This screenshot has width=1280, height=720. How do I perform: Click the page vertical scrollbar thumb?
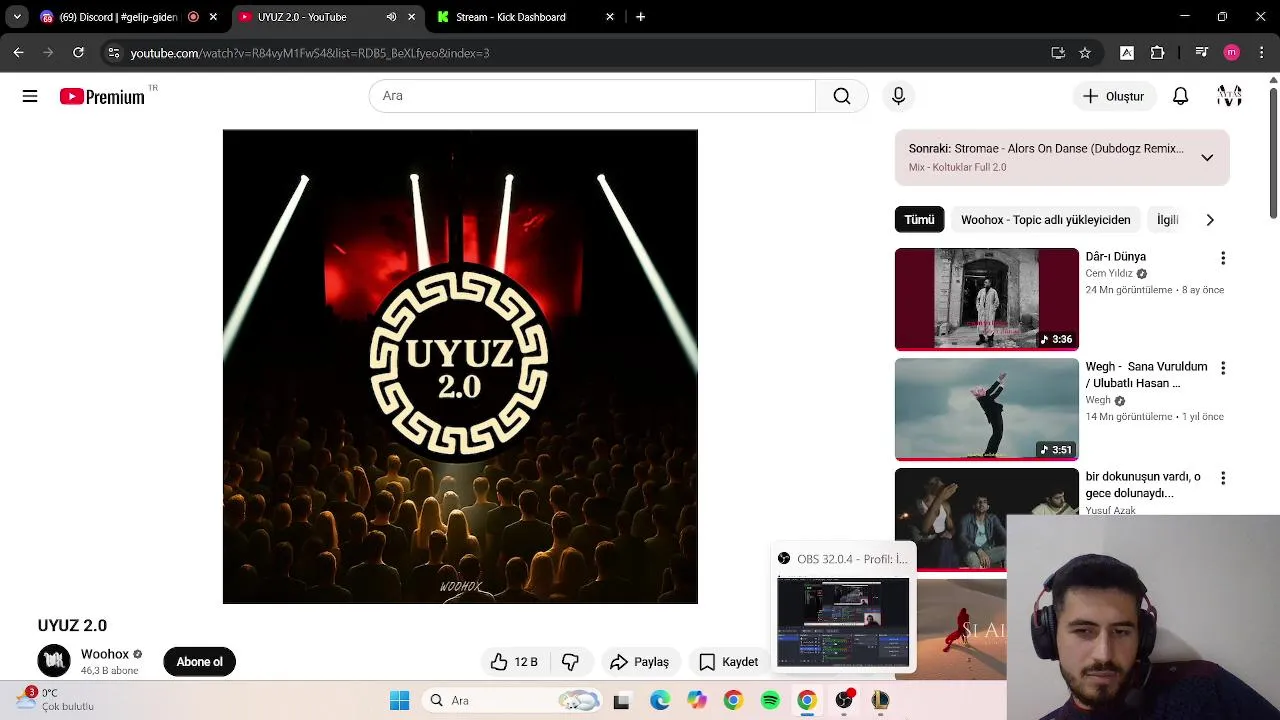(1273, 153)
